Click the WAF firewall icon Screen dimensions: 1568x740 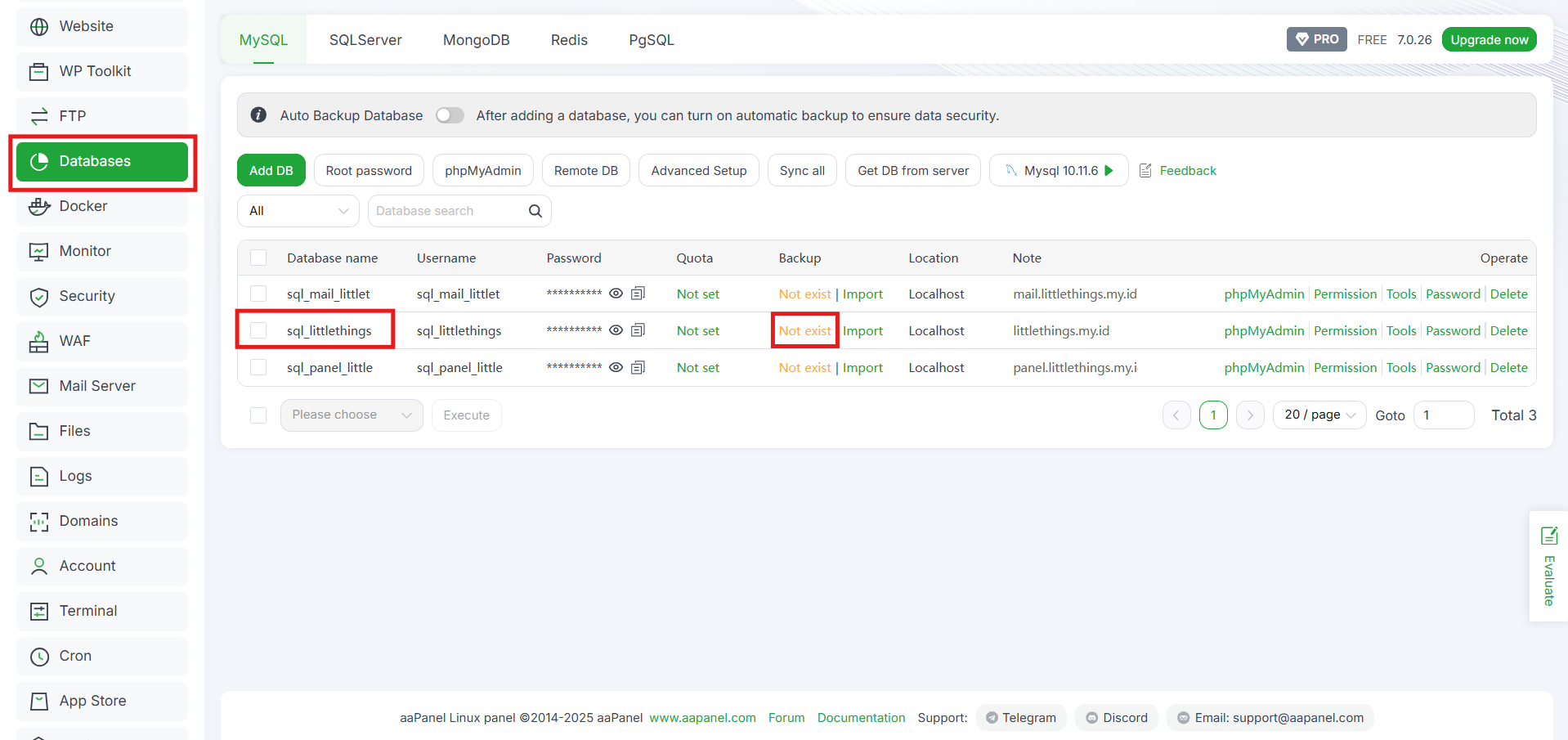click(x=39, y=342)
